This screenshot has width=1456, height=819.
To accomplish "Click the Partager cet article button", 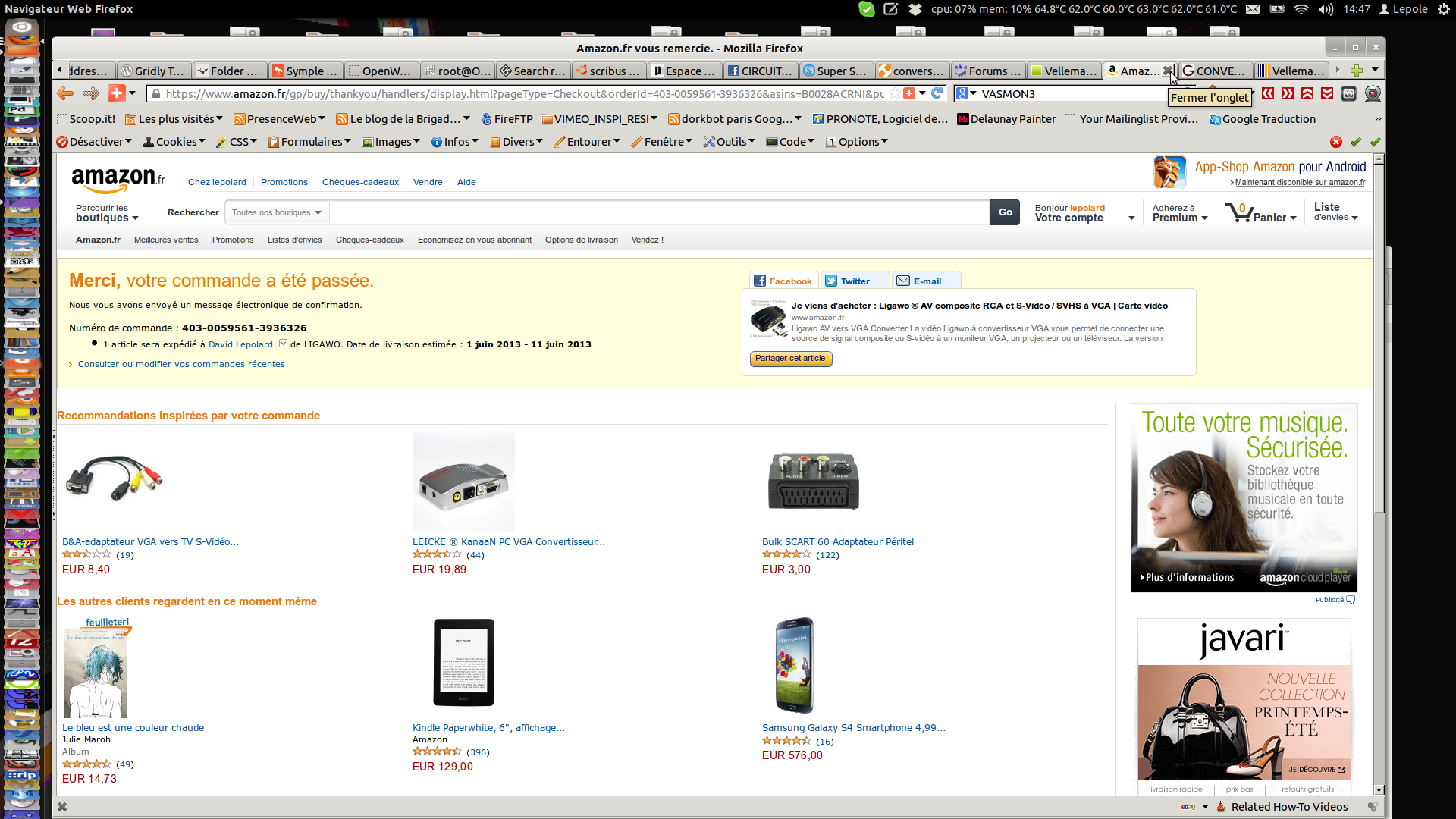I will [790, 359].
